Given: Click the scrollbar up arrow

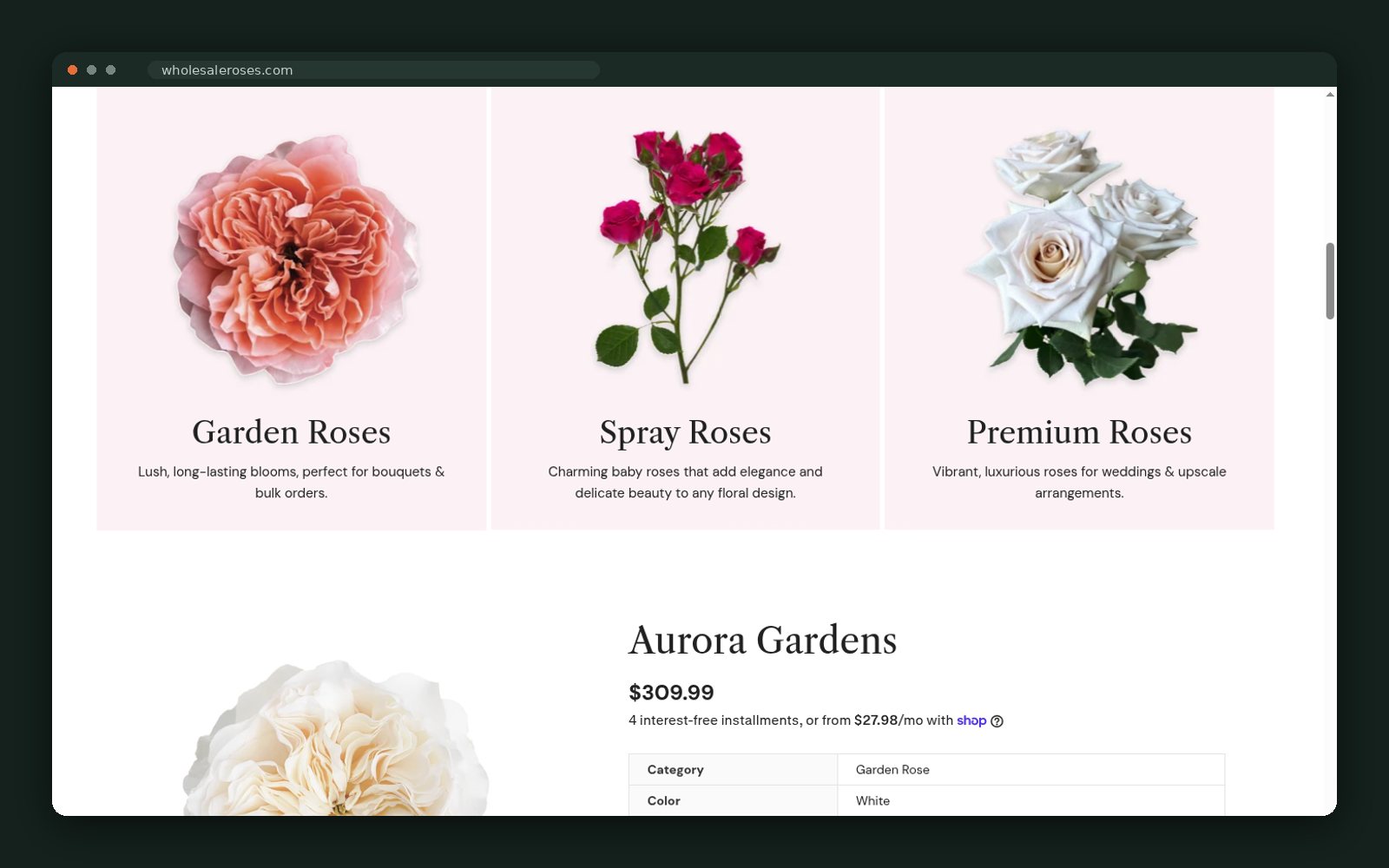Looking at the screenshot, I should pyautogui.click(x=1329, y=94).
